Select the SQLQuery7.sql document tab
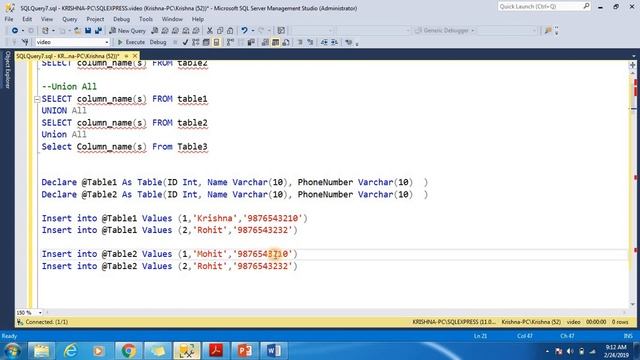640x360 pixels. point(68,56)
